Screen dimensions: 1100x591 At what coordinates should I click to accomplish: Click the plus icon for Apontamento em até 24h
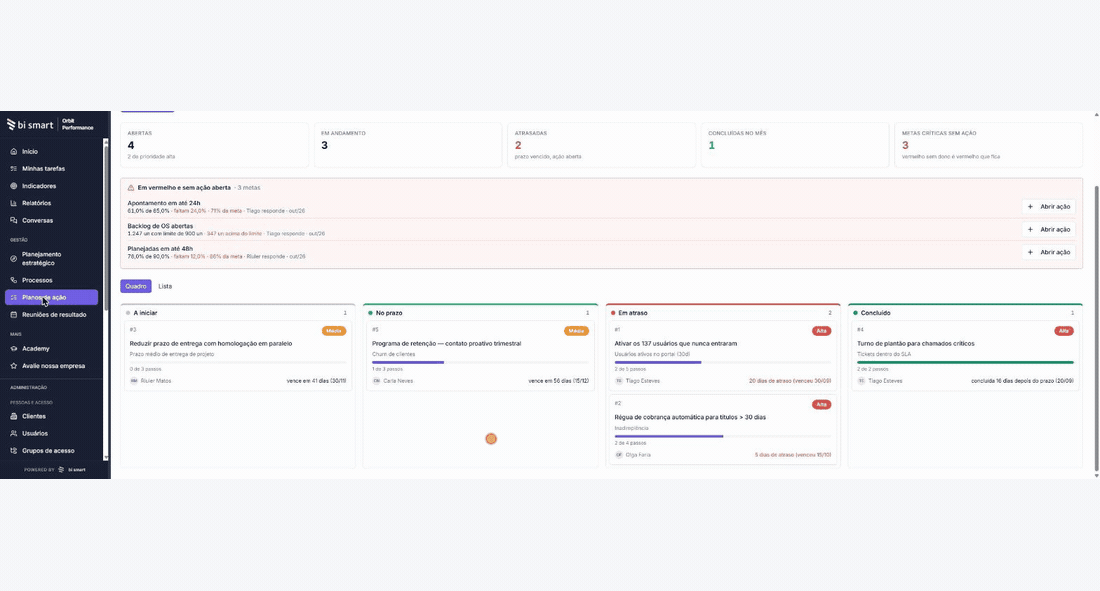1030,207
